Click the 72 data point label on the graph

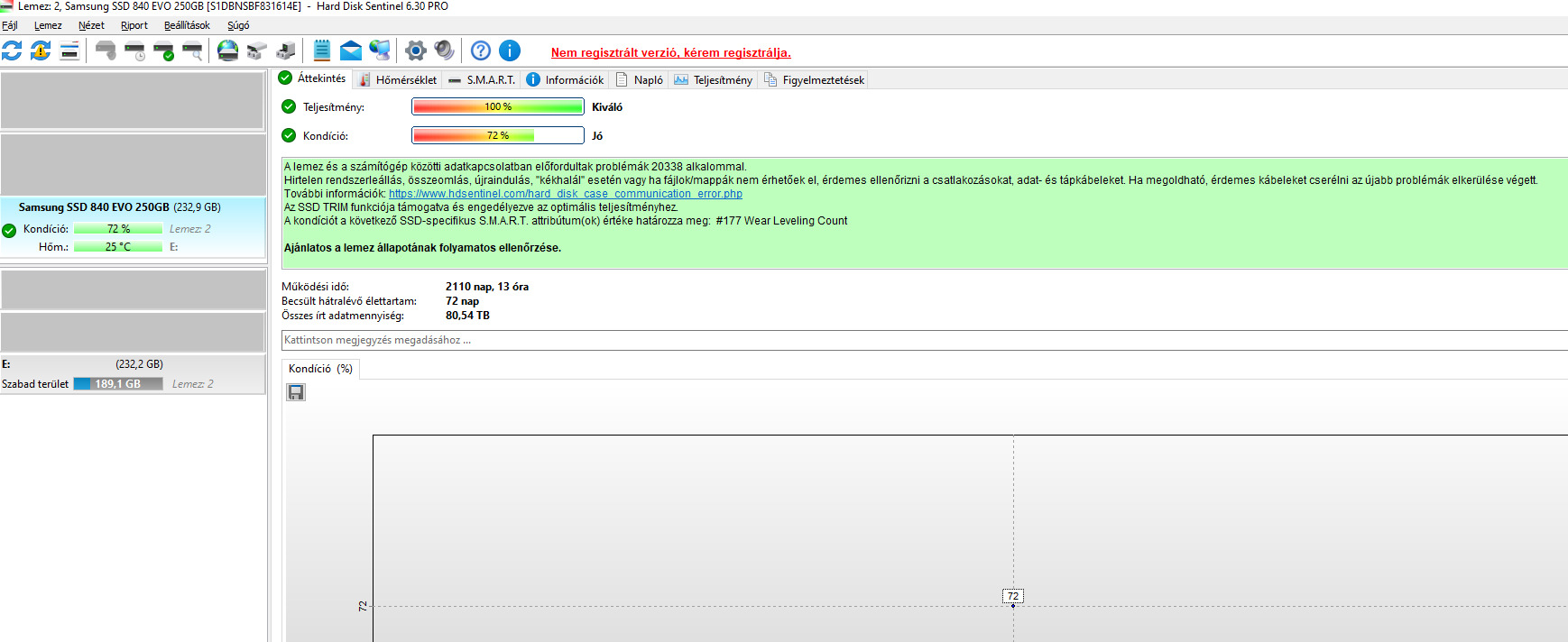pos(1013,596)
